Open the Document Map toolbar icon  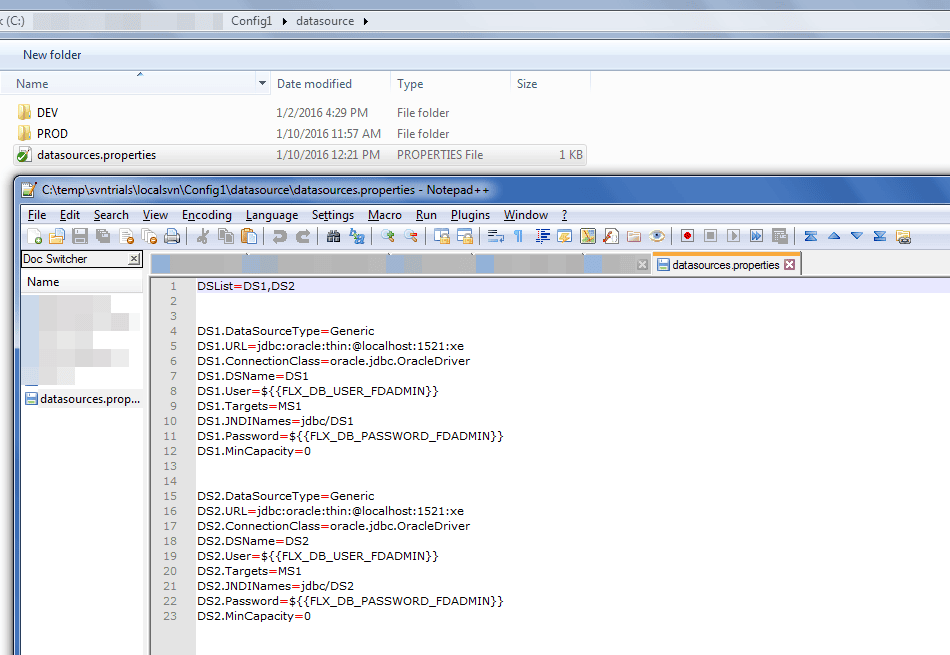588,236
